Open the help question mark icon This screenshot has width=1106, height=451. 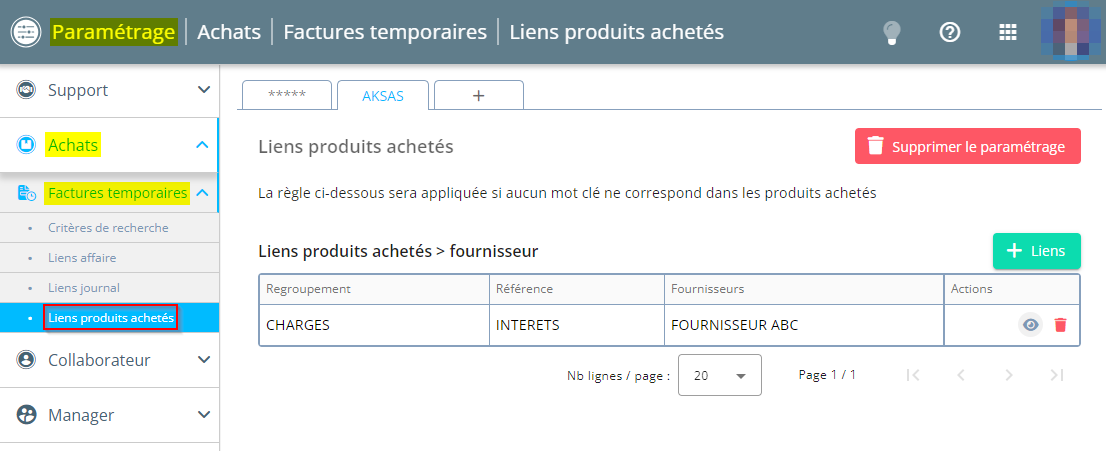click(950, 32)
